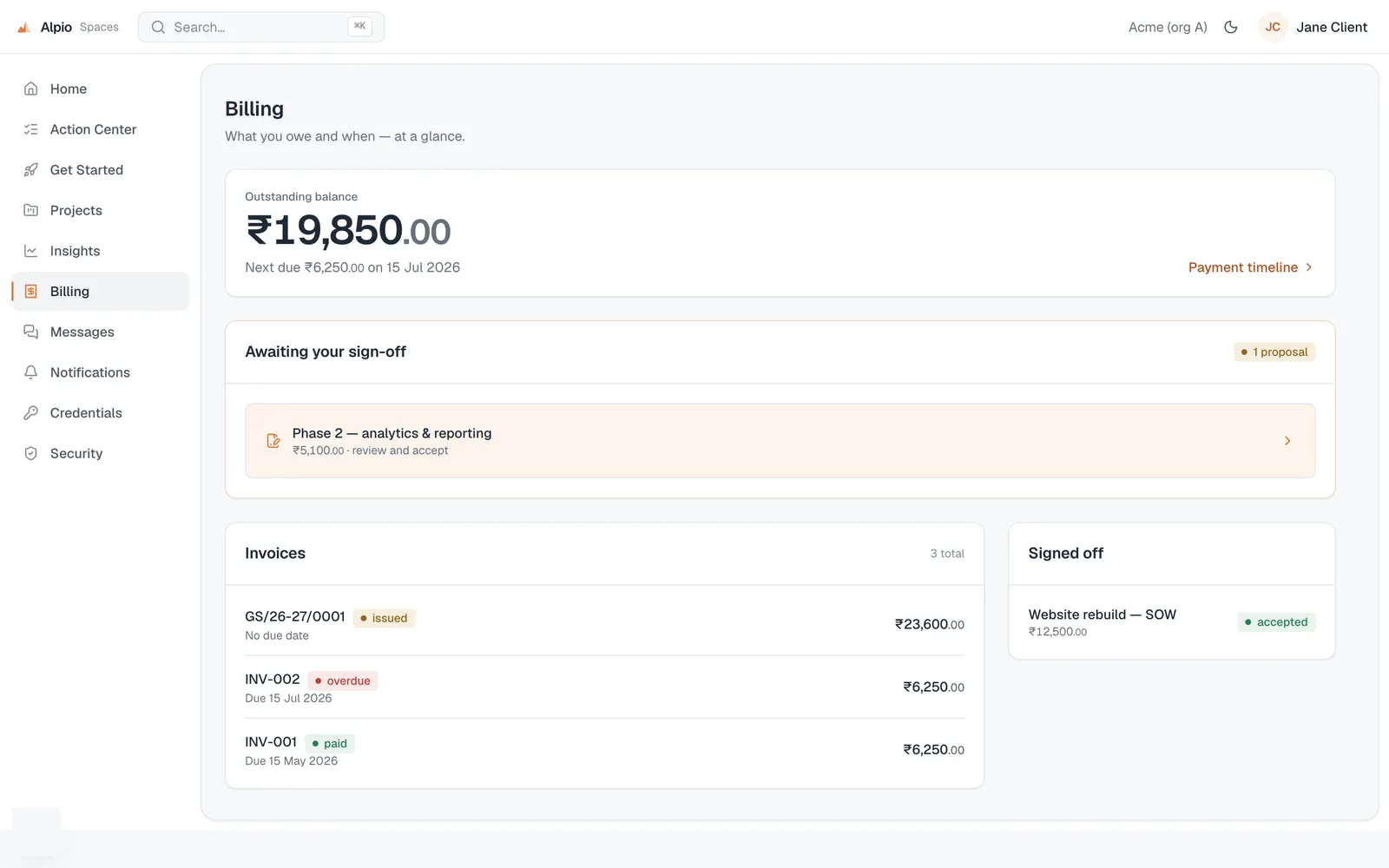The width and height of the screenshot is (1389, 868).
Task: Click the Insights chart icon
Action: (31, 251)
